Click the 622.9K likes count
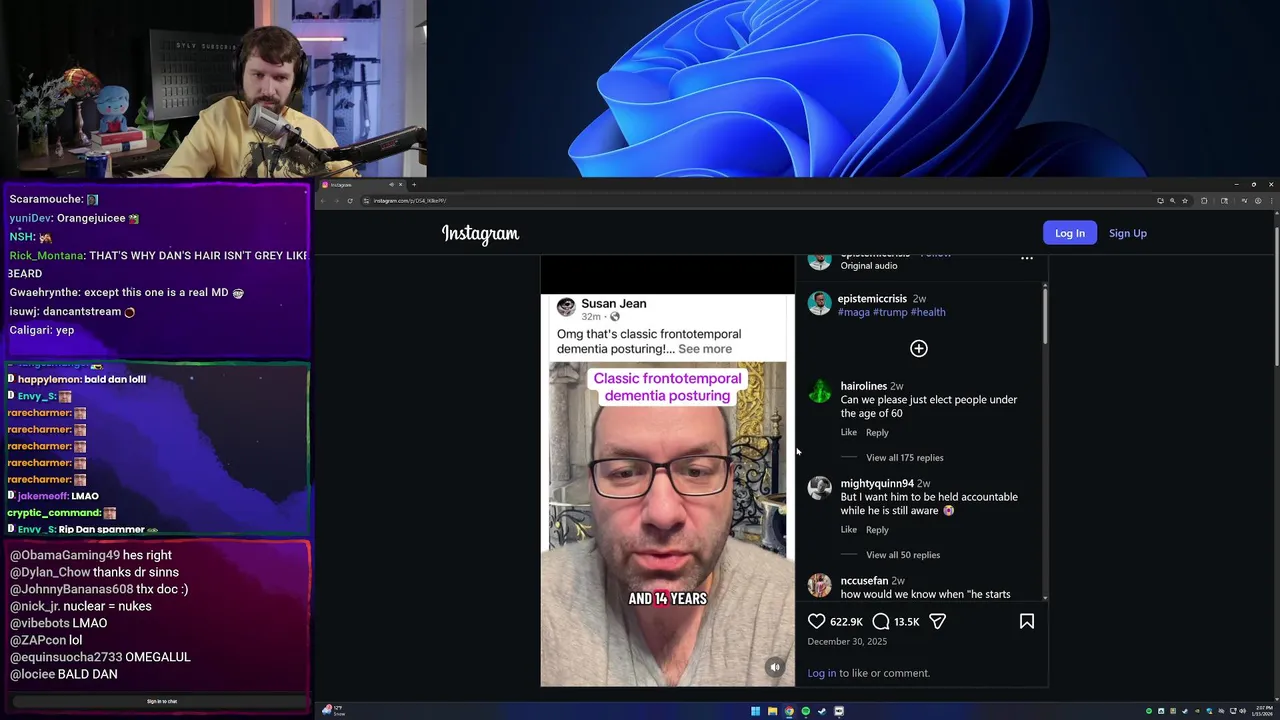Viewport: 1280px width, 720px height. [x=846, y=622]
